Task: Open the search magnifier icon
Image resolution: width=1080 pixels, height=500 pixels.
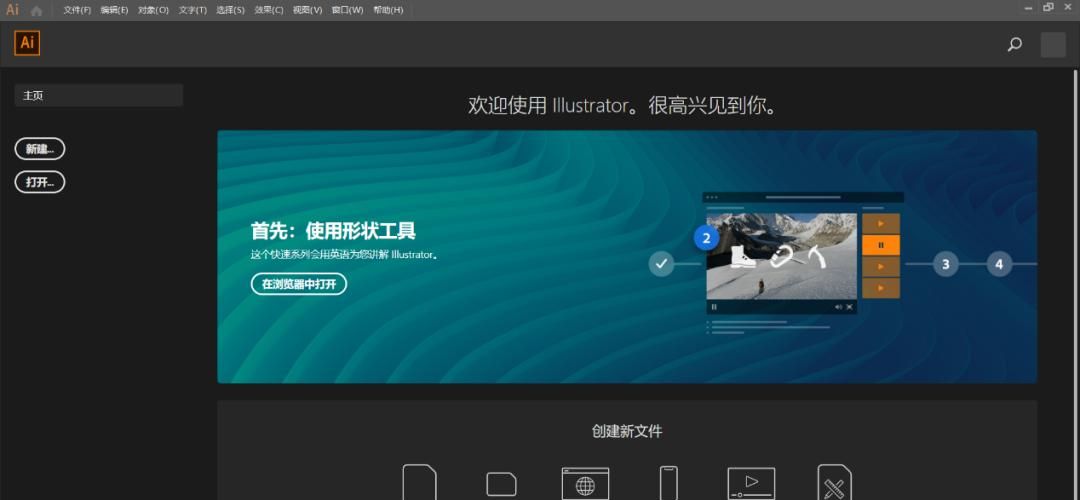Action: [1015, 45]
